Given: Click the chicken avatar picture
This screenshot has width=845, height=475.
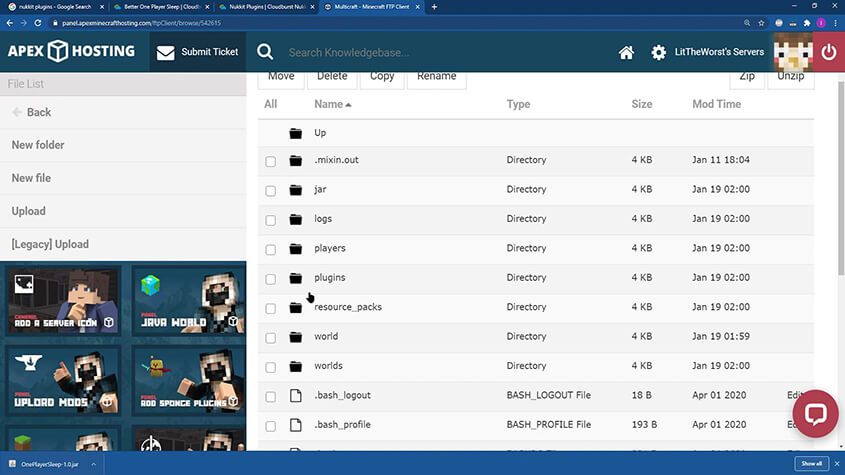Looking at the screenshot, I should tap(793, 52).
